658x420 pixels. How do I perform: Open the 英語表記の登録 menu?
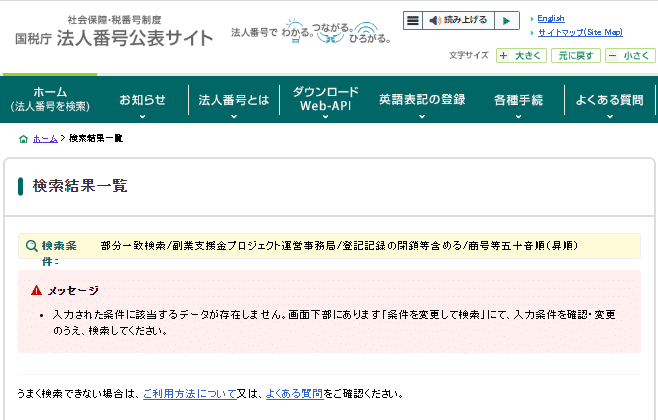point(421,101)
